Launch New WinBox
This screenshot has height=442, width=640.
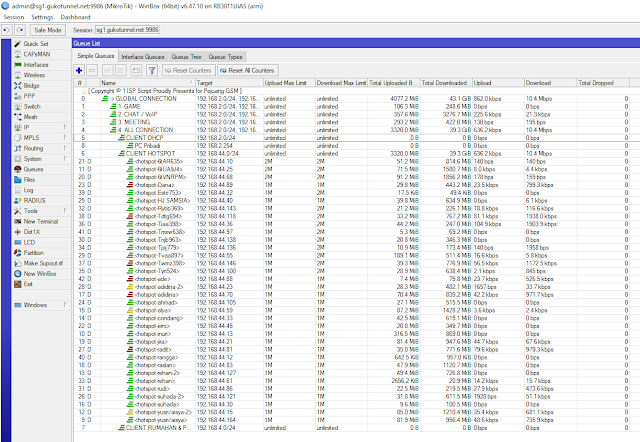tap(40, 273)
